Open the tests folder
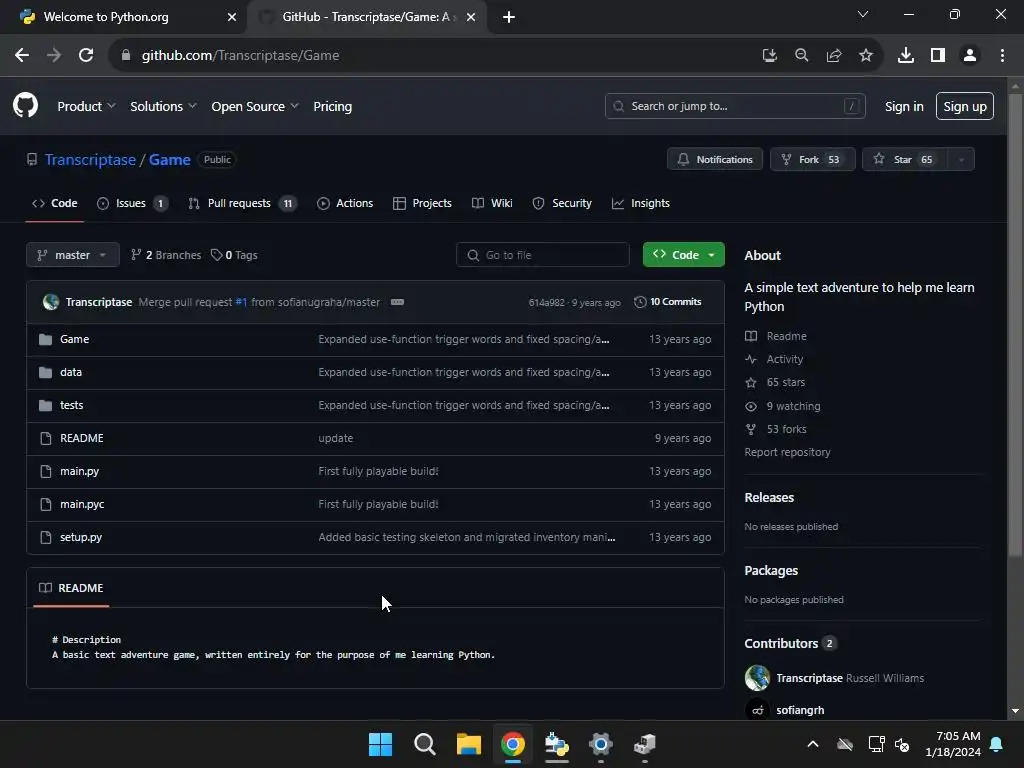The width and height of the screenshot is (1024, 768). coord(71,405)
